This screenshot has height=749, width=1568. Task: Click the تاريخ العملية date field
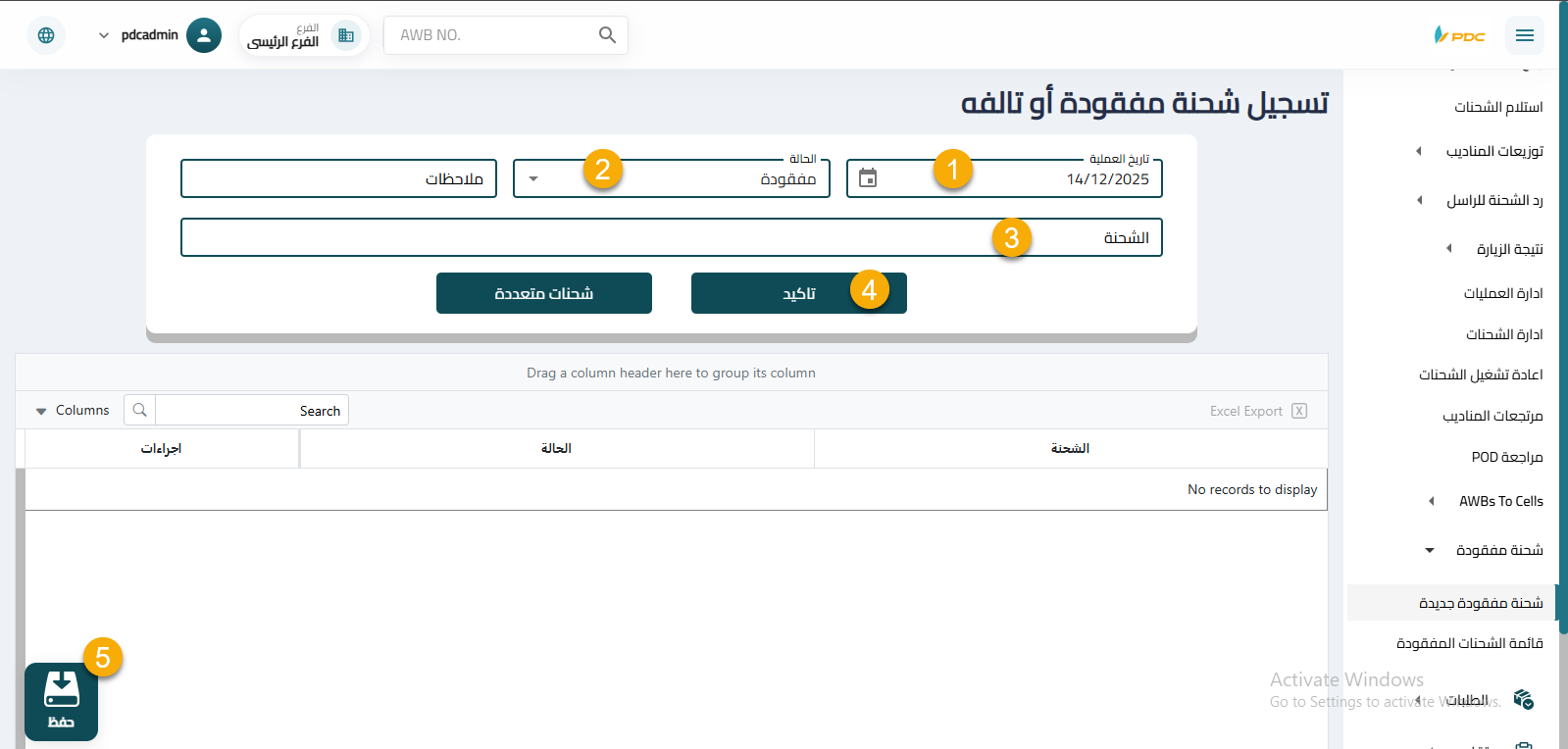pos(1004,178)
